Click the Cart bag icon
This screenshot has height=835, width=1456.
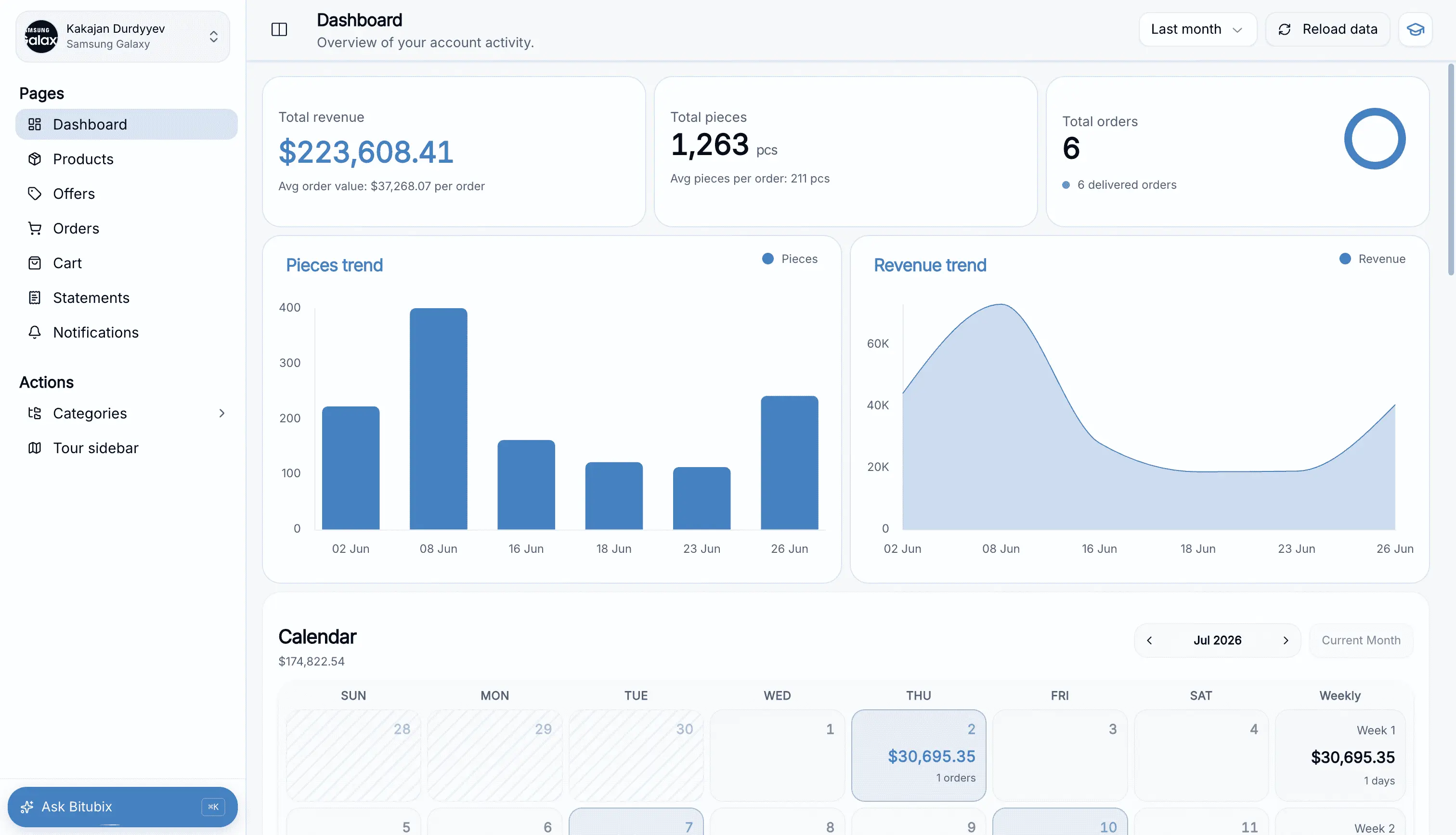(x=34, y=263)
